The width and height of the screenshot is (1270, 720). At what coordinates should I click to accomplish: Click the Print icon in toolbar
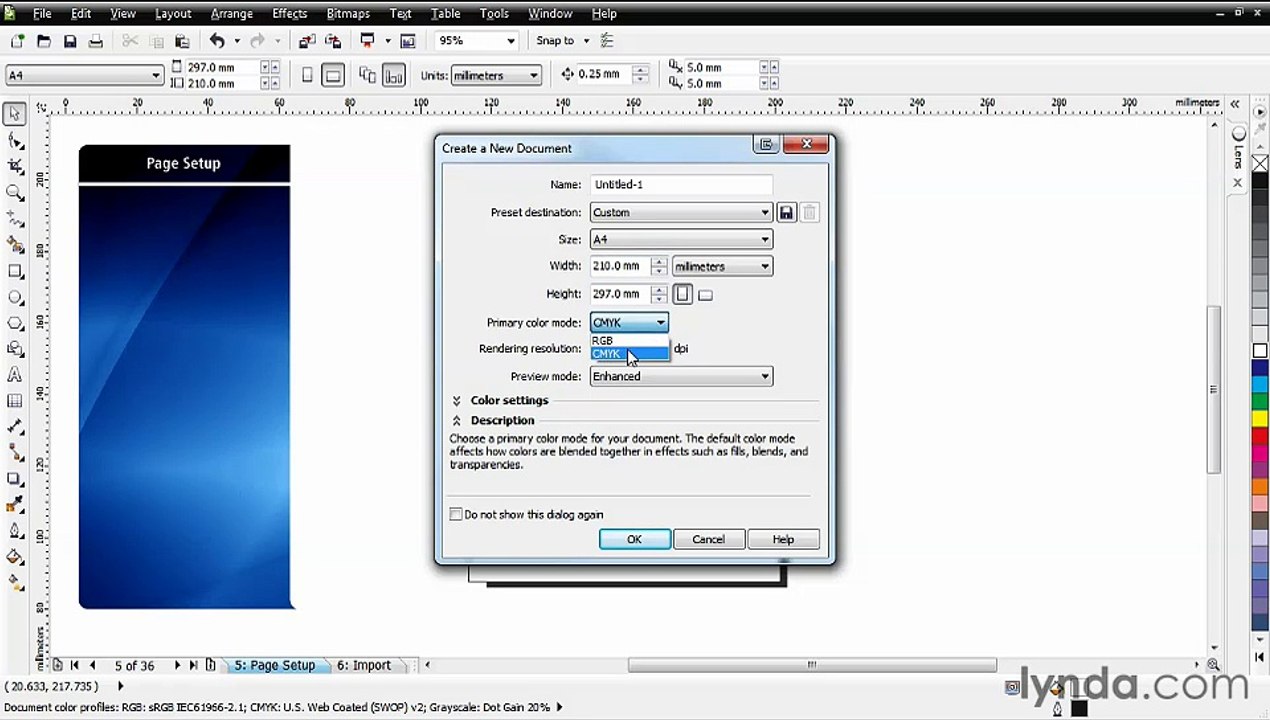point(96,41)
